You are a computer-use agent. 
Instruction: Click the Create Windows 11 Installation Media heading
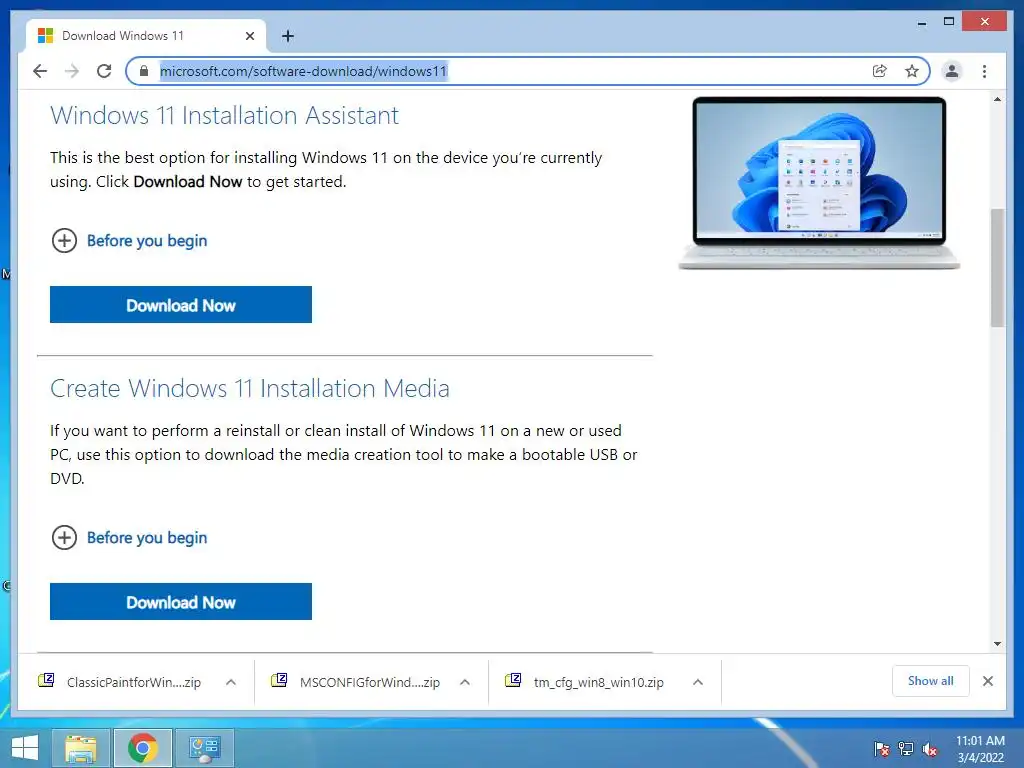pos(249,388)
